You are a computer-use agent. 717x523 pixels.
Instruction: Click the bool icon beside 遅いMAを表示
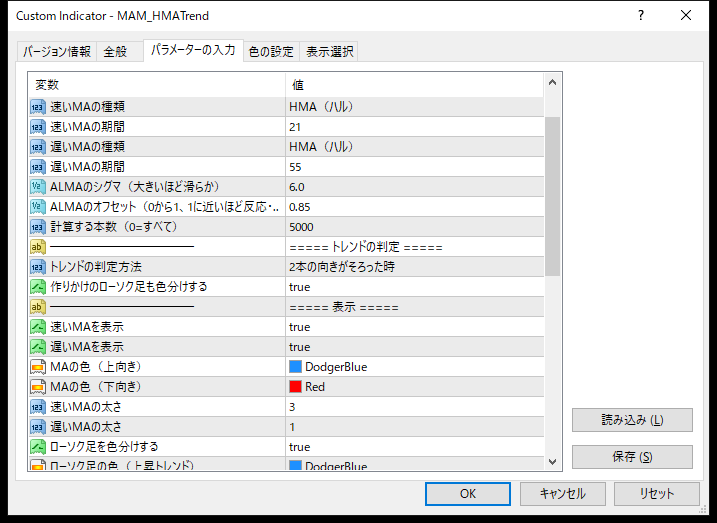[38, 347]
